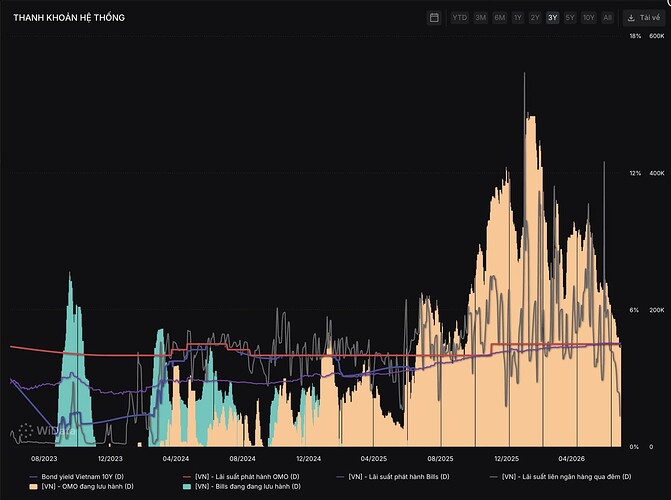Click the download arrow icon beside Tải về
The height and width of the screenshot is (500, 671).
tap(631, 18)
